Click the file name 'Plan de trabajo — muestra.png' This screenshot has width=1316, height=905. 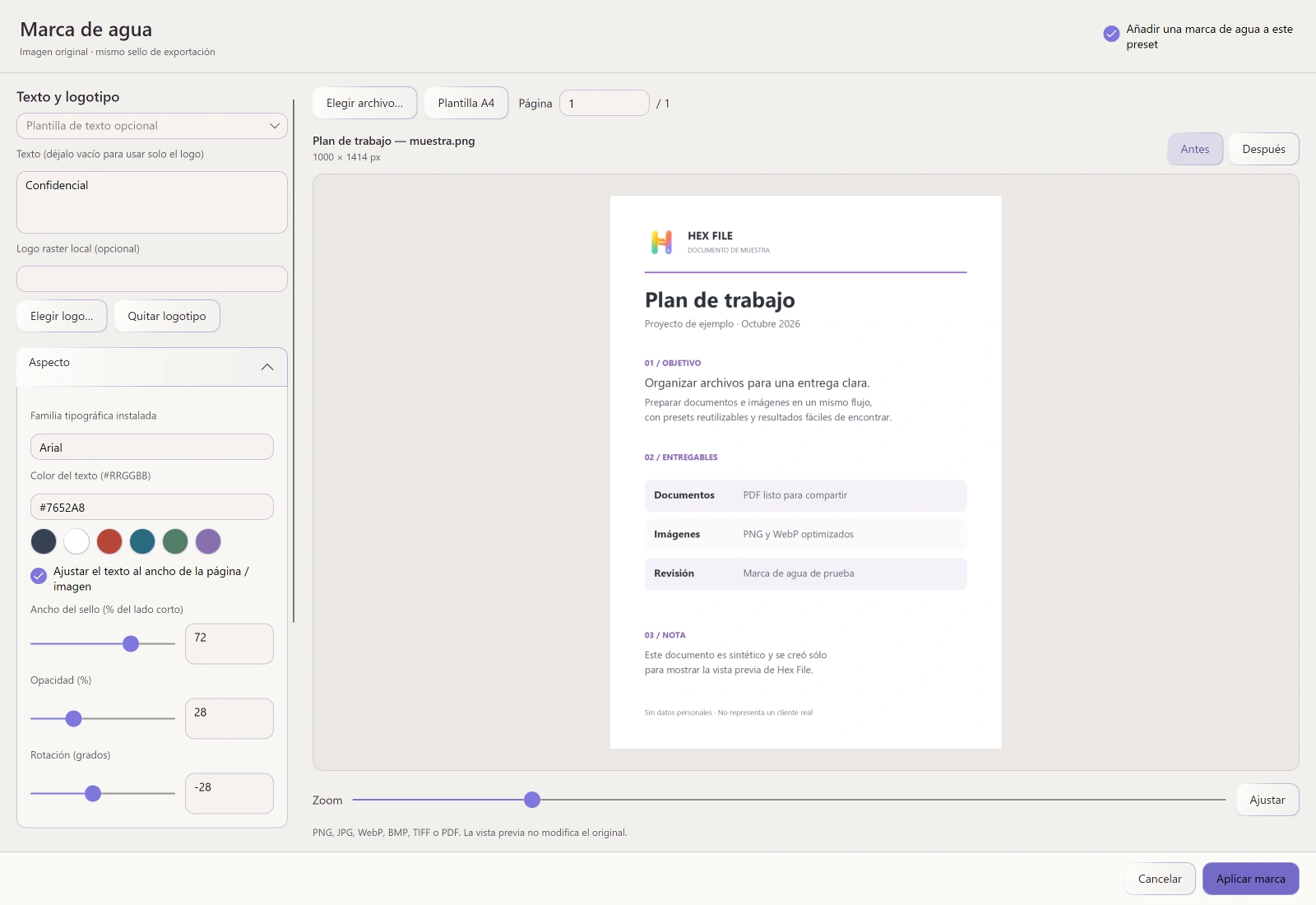(394, 141)
